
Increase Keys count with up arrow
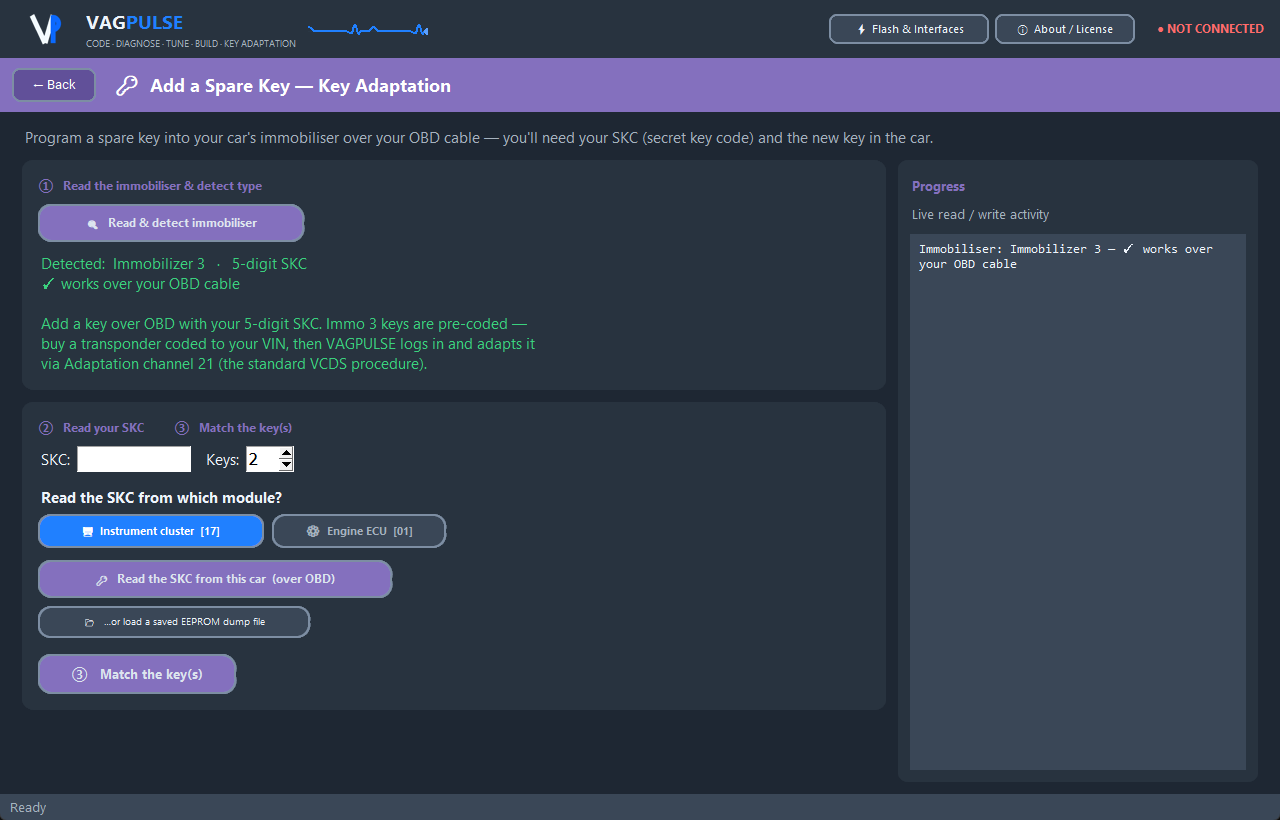pyautogui.click(x=286, y=453)
